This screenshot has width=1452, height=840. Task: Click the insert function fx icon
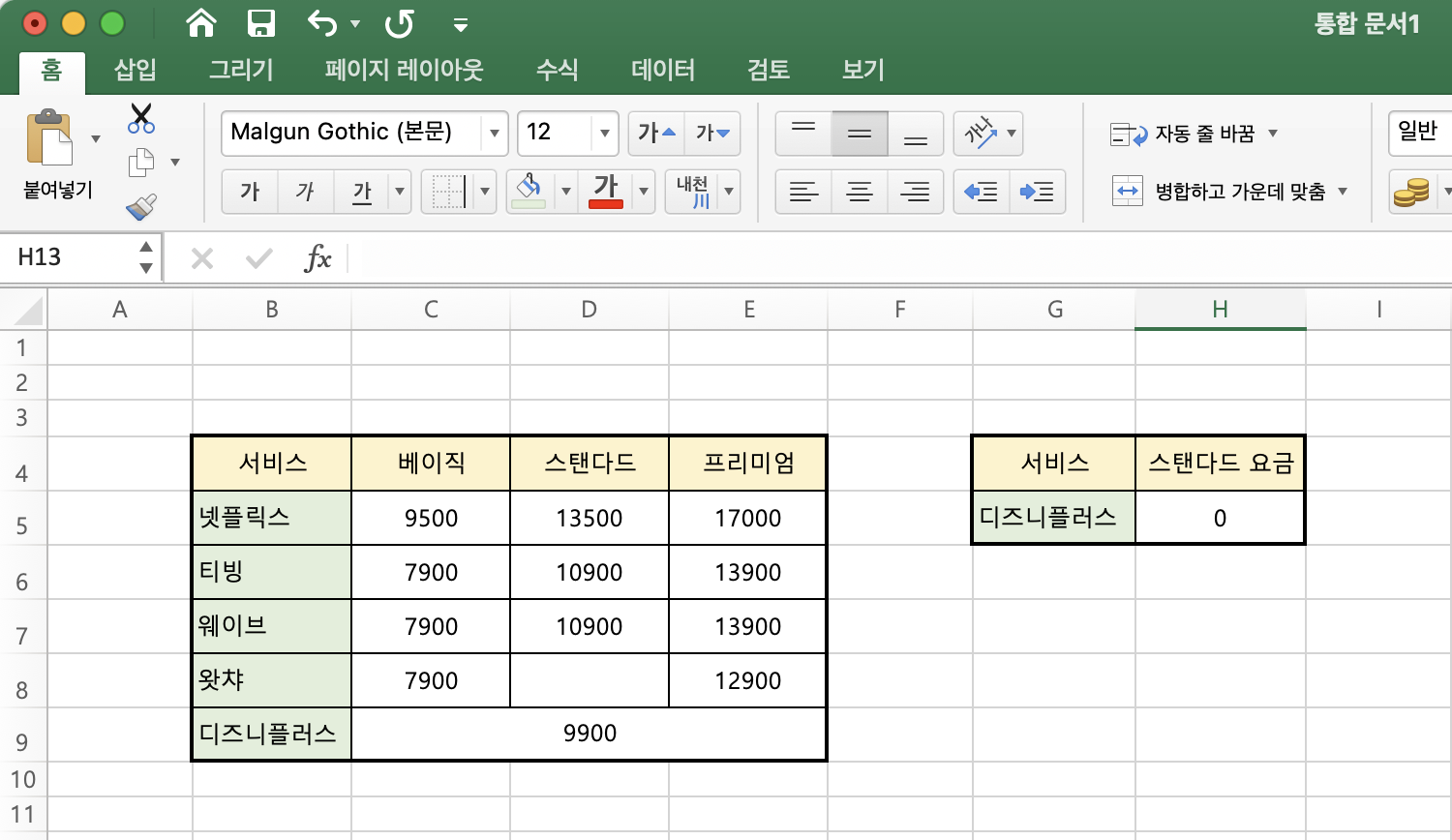(318, 258)
